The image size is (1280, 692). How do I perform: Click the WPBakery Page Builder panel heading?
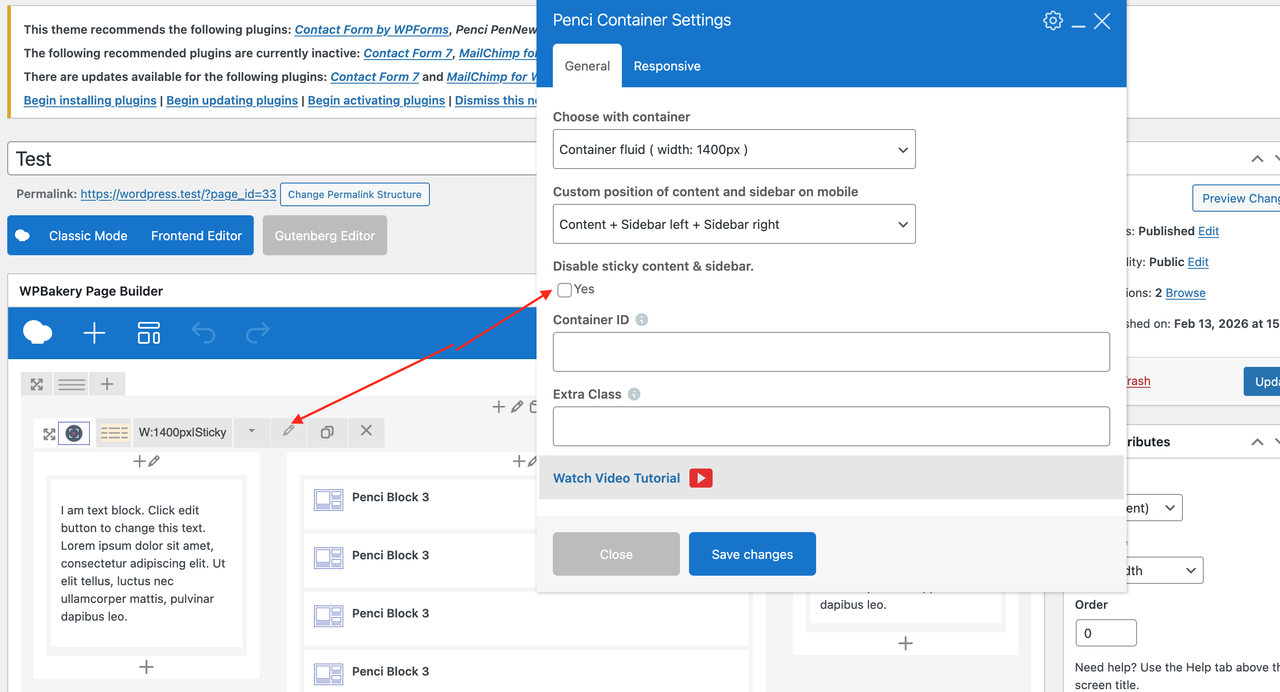coord(91,291)
